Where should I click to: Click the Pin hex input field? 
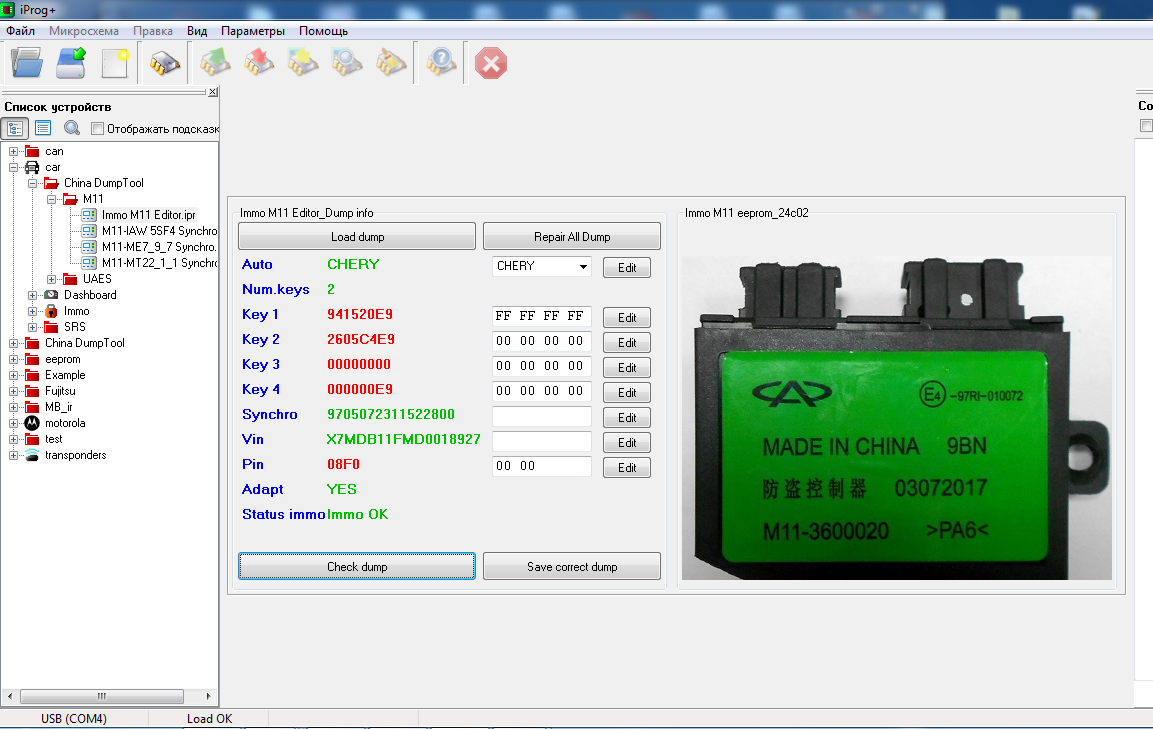[x=541, y=466]
